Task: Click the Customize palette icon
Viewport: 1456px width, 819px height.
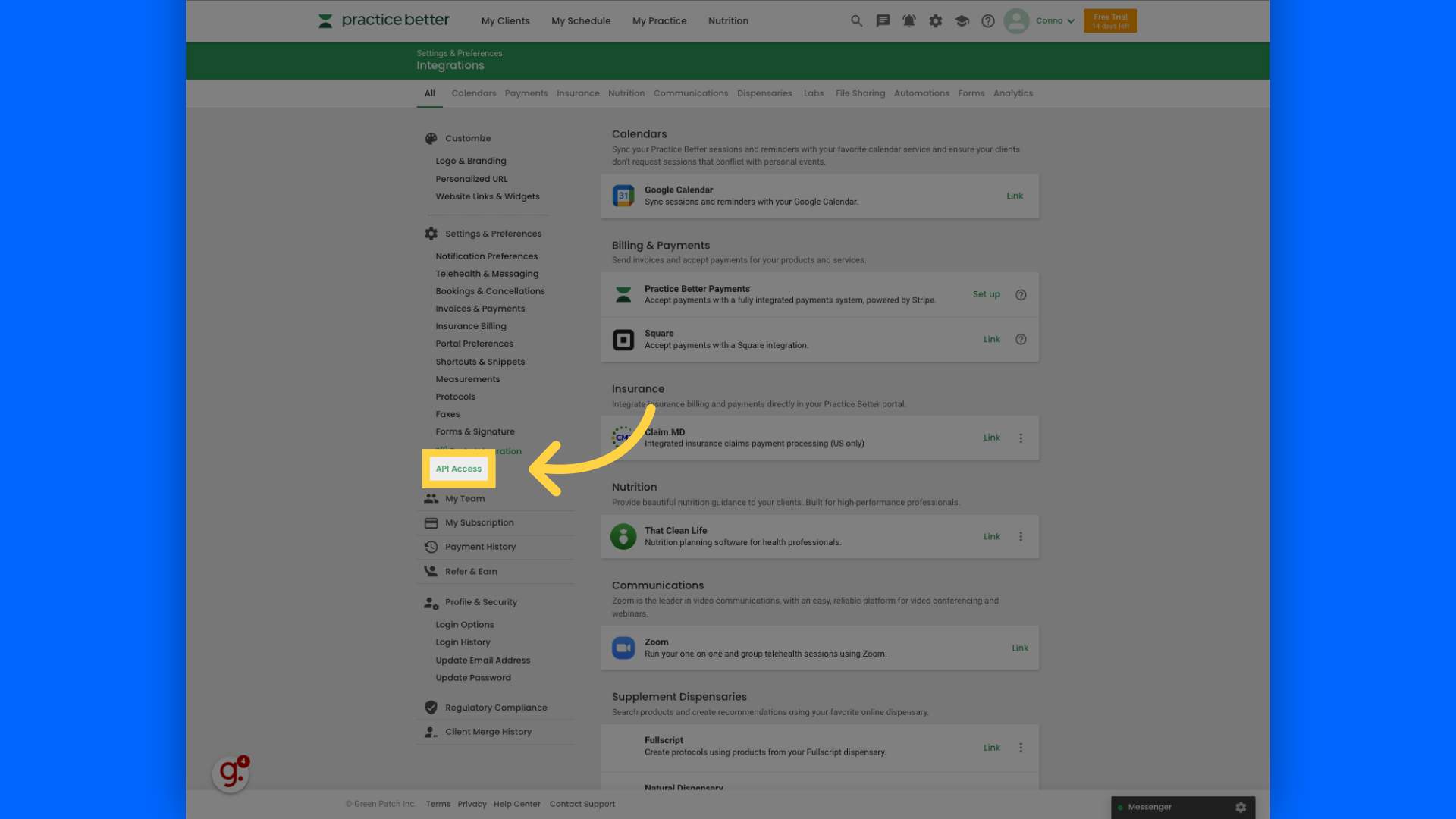Action: (431, 139)
